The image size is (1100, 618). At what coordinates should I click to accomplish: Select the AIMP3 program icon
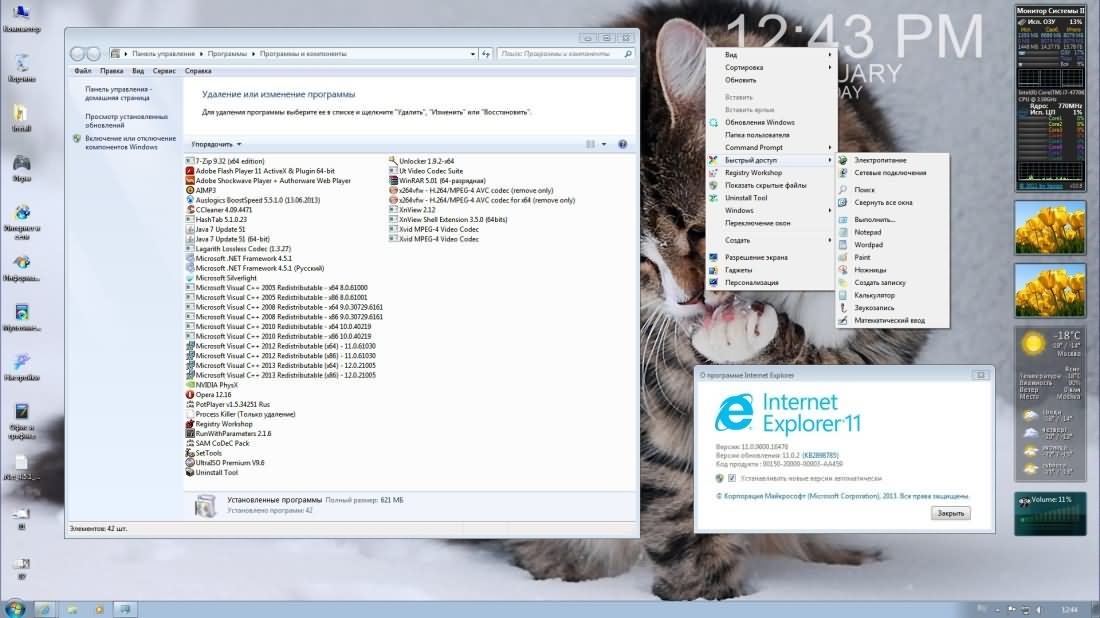(x=189, y=190)
